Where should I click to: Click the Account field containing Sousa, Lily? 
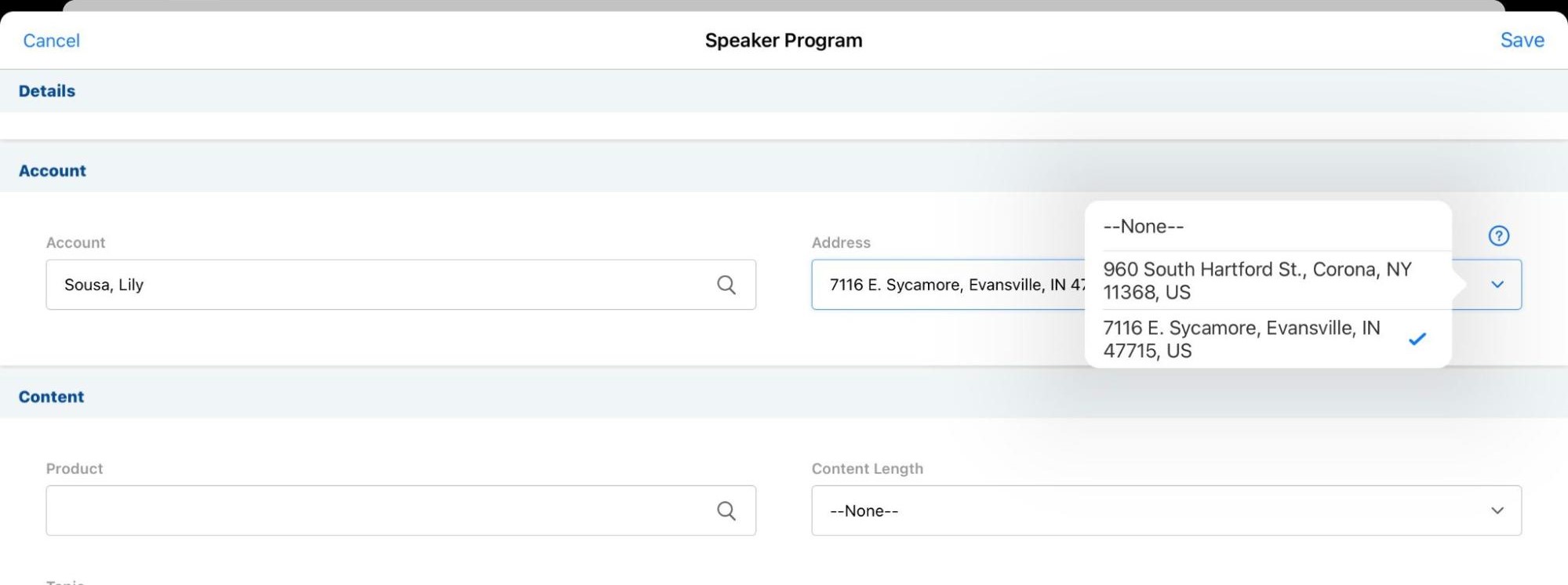pos(377,285)
